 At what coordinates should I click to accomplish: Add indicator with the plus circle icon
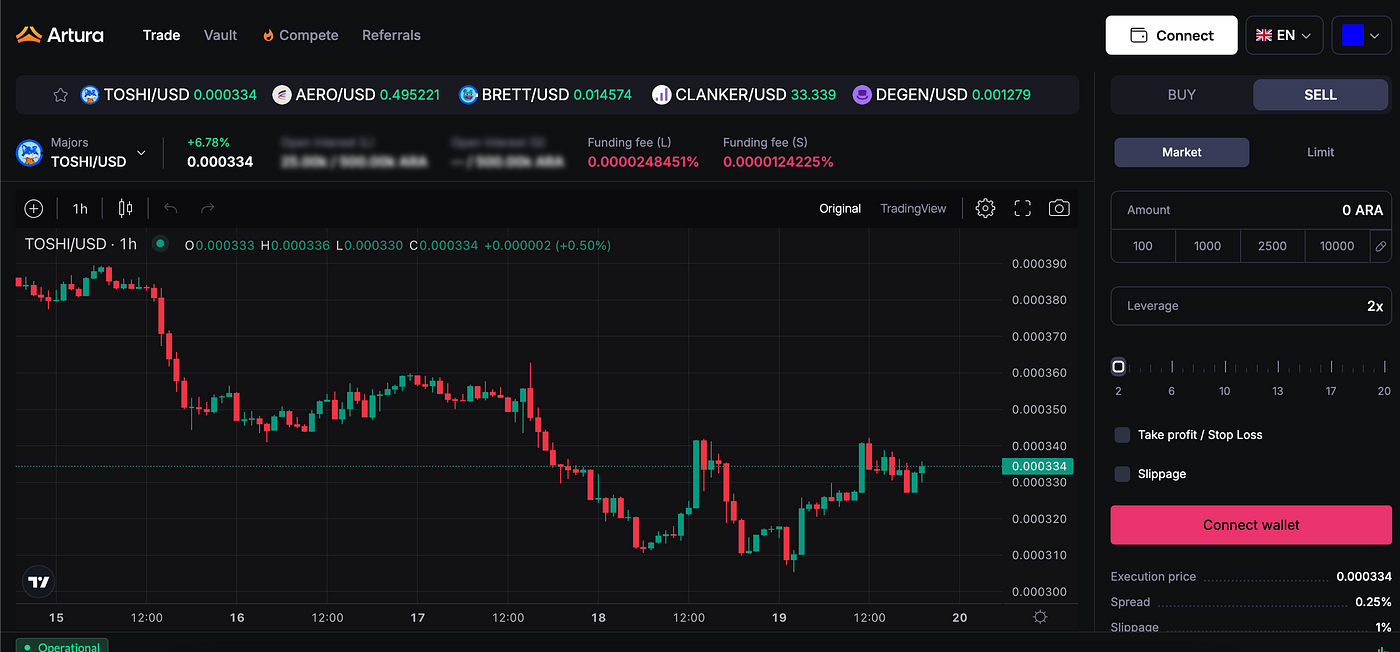[x=34, y=208]
